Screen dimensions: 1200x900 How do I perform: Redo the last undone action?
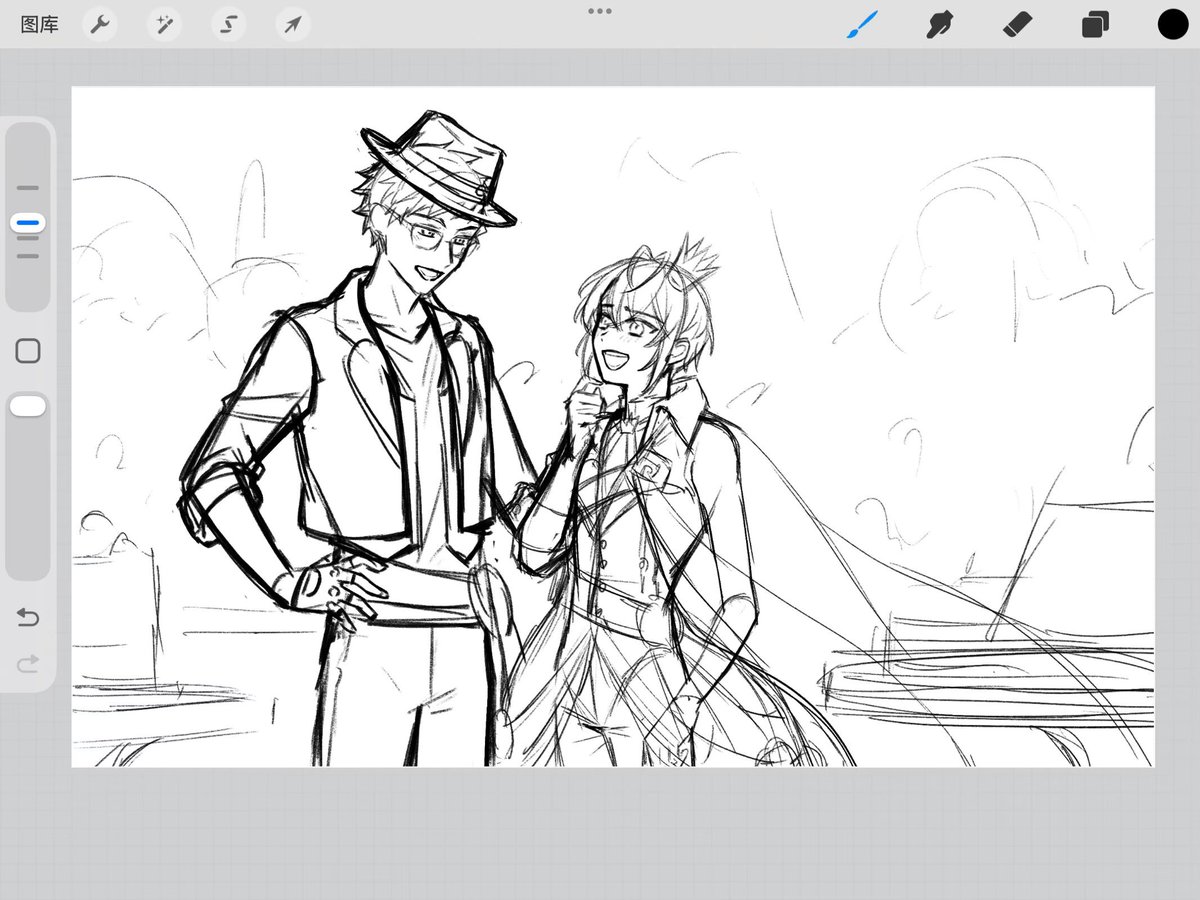(x=28, y=662)
